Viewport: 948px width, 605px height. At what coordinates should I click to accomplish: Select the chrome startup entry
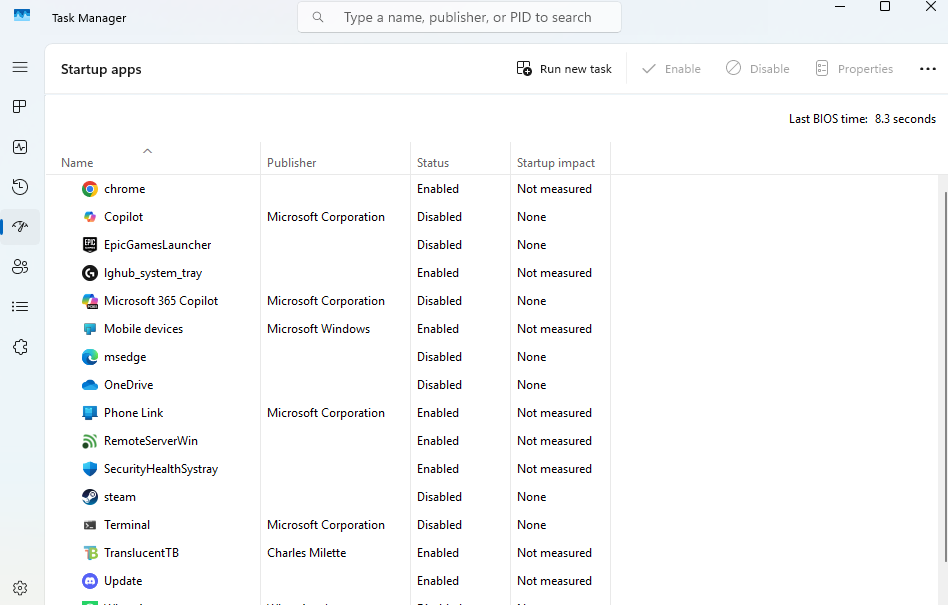point(124,189)
